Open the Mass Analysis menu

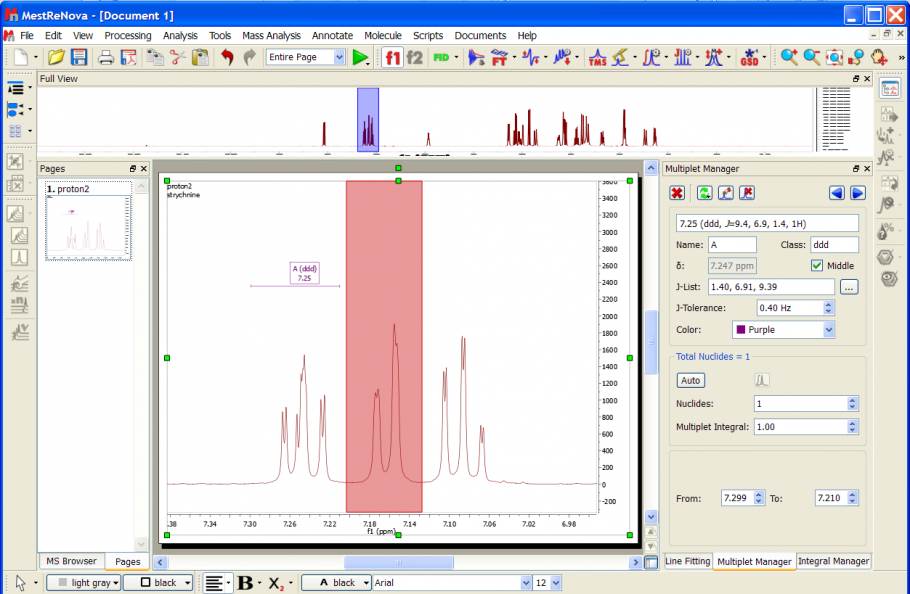tap(271, 35)
